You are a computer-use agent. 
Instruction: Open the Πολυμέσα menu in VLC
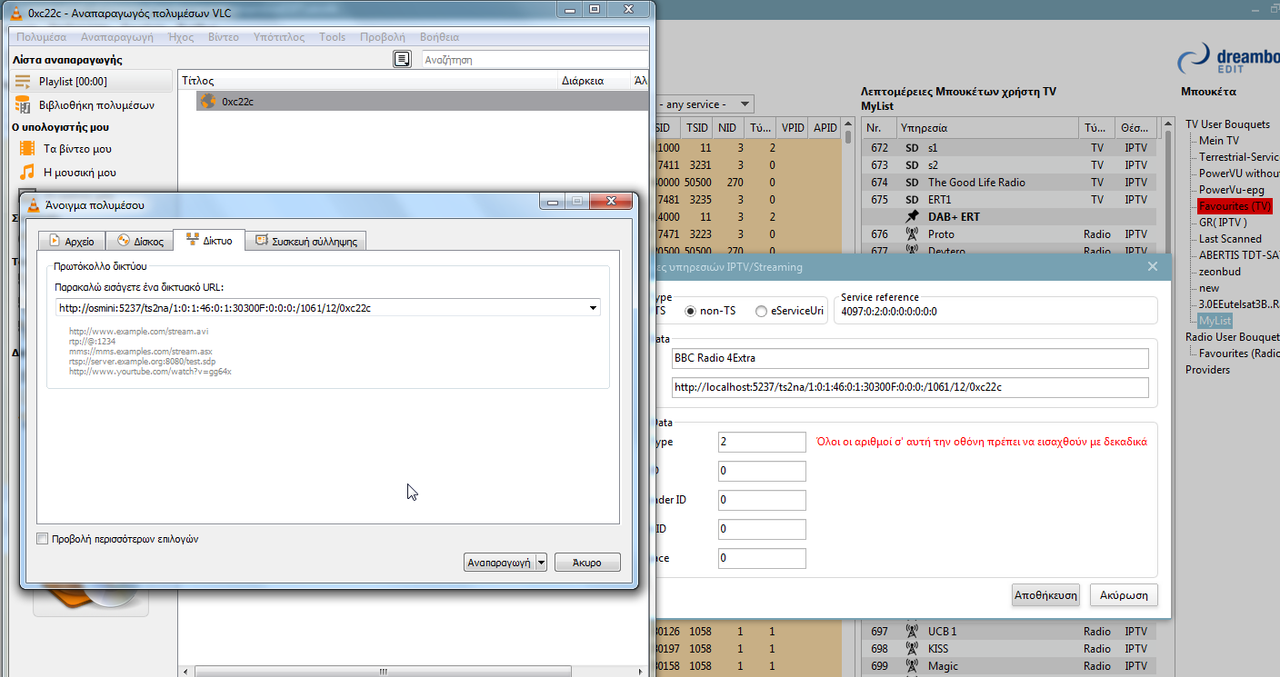41,37
